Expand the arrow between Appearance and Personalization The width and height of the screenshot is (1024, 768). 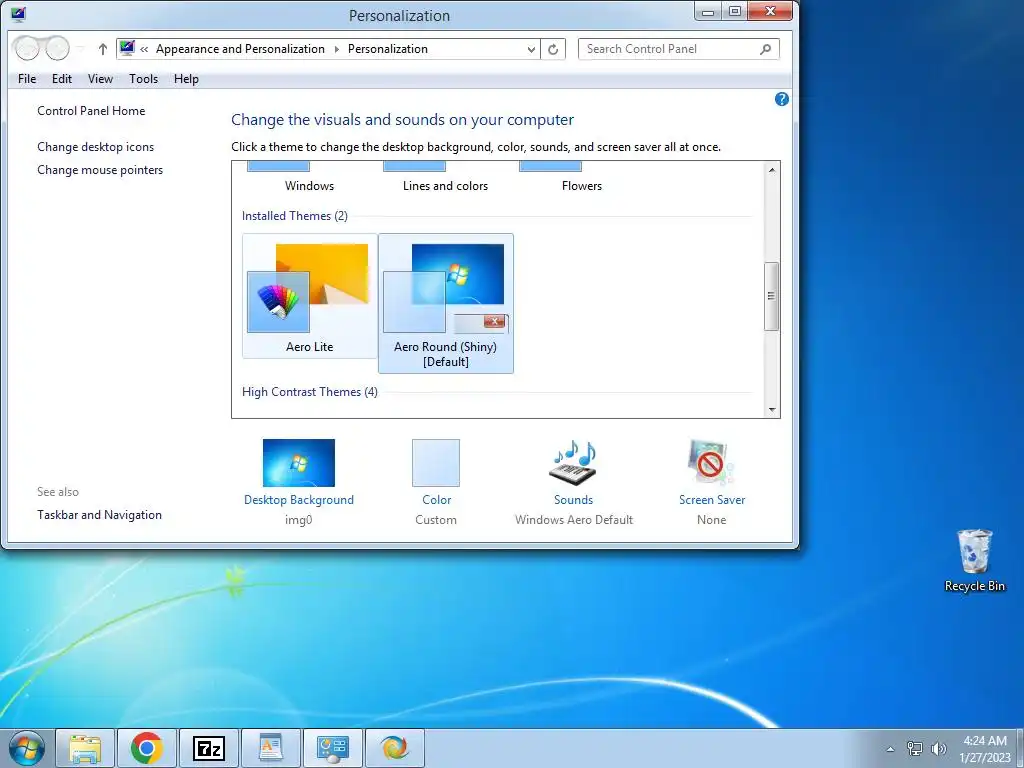[x=336, y=49]
